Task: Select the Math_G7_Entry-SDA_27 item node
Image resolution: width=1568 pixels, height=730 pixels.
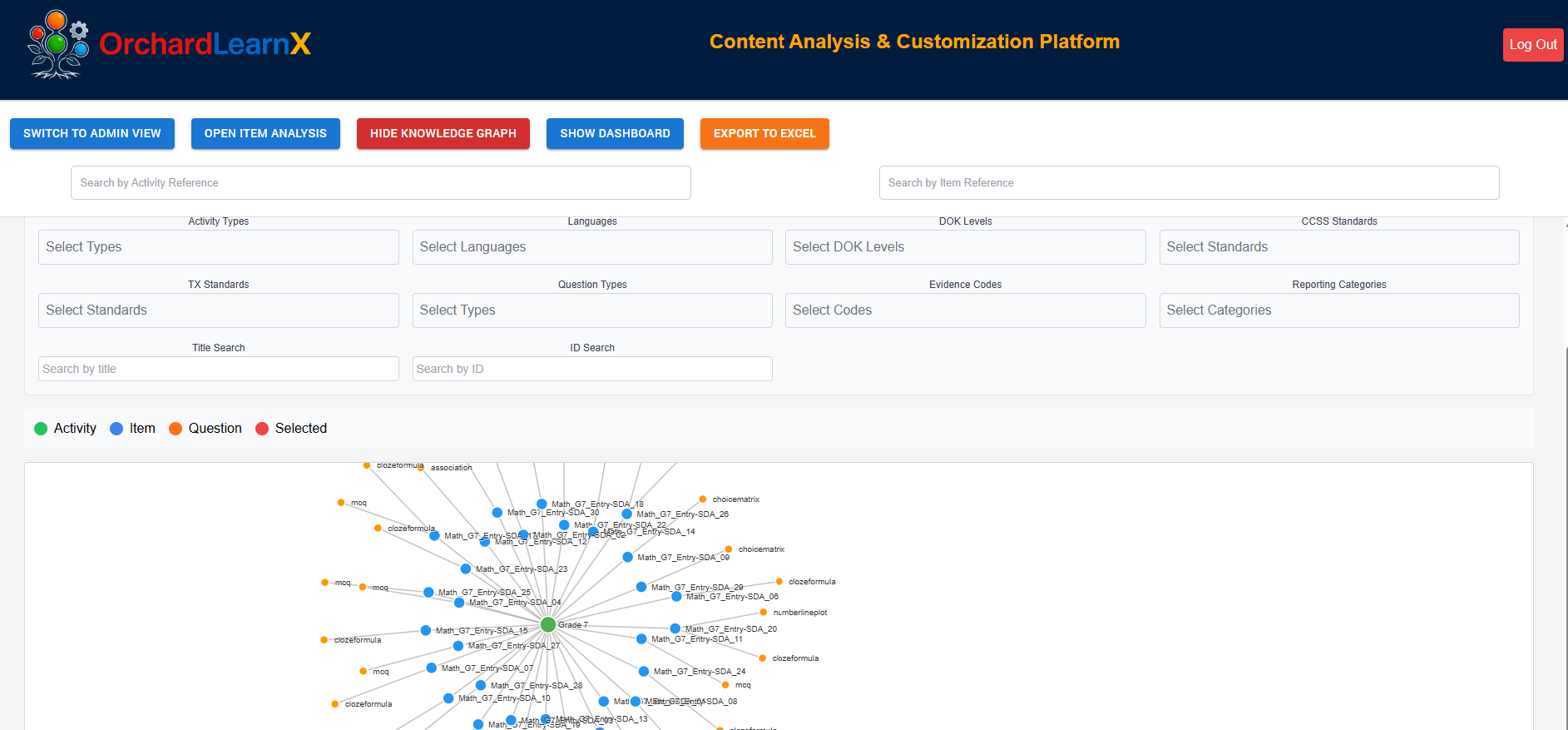Action: point(458,646)
